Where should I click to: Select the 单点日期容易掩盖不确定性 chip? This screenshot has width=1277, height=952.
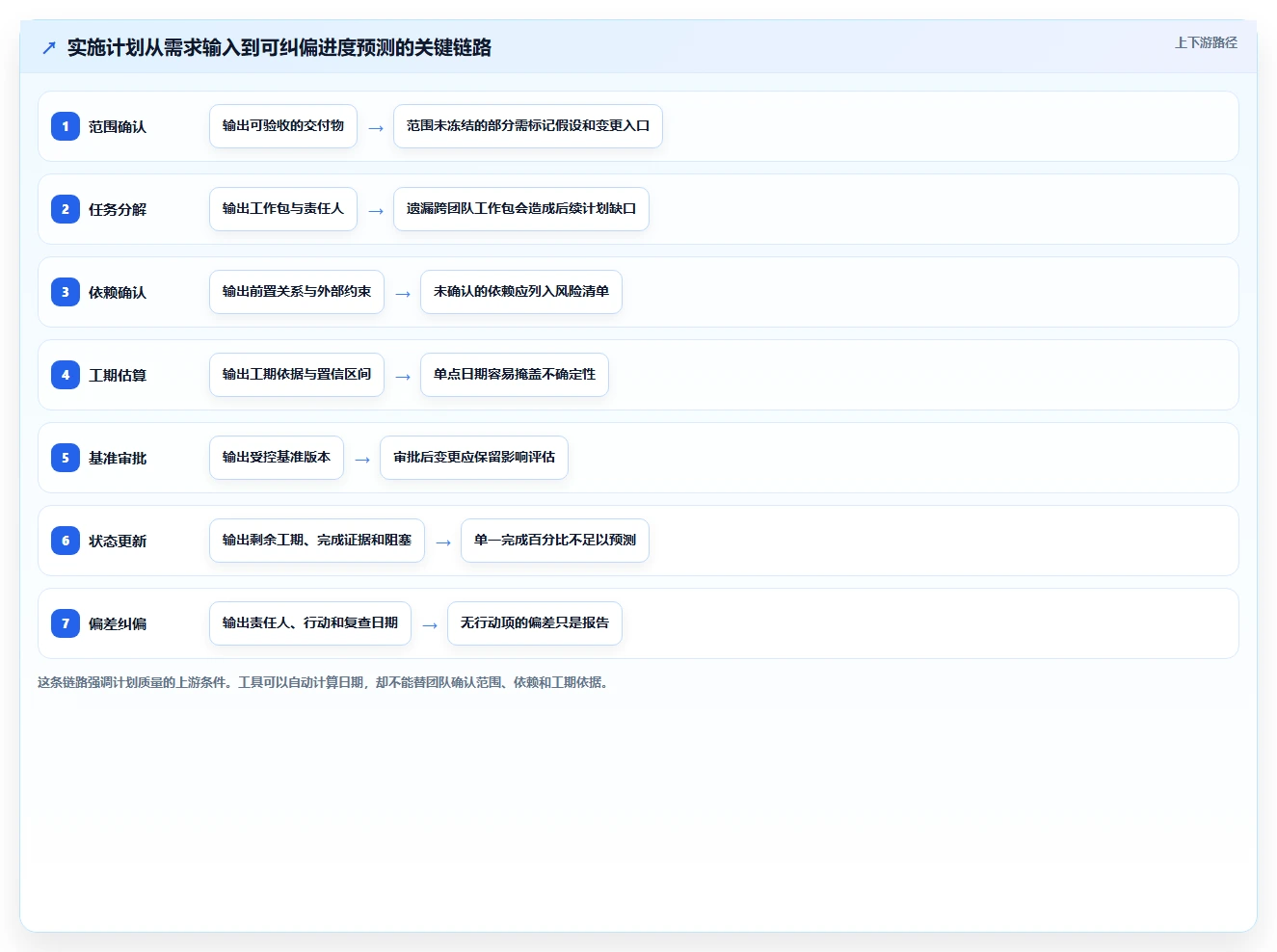point(515,375)
